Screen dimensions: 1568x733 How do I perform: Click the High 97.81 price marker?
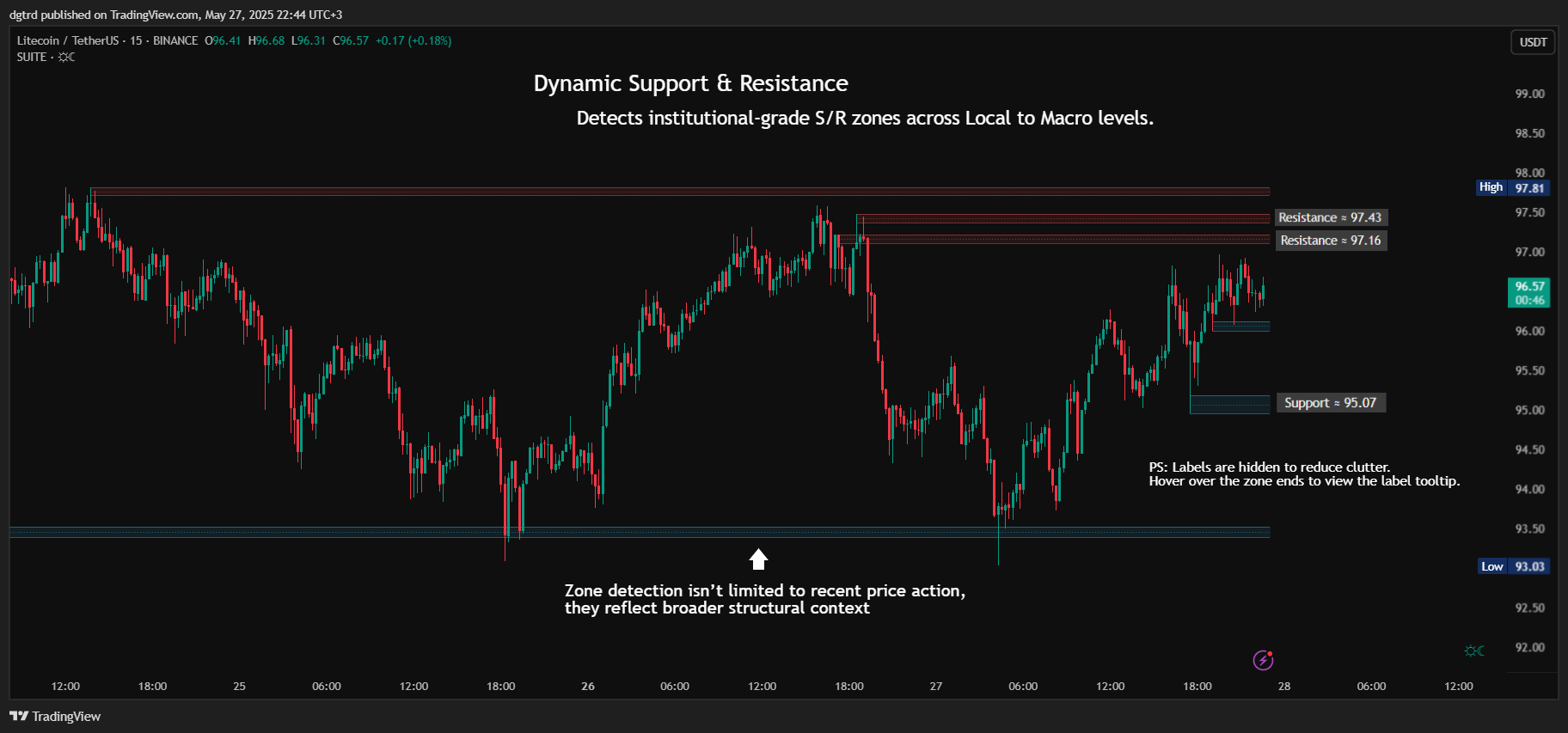1514,187
